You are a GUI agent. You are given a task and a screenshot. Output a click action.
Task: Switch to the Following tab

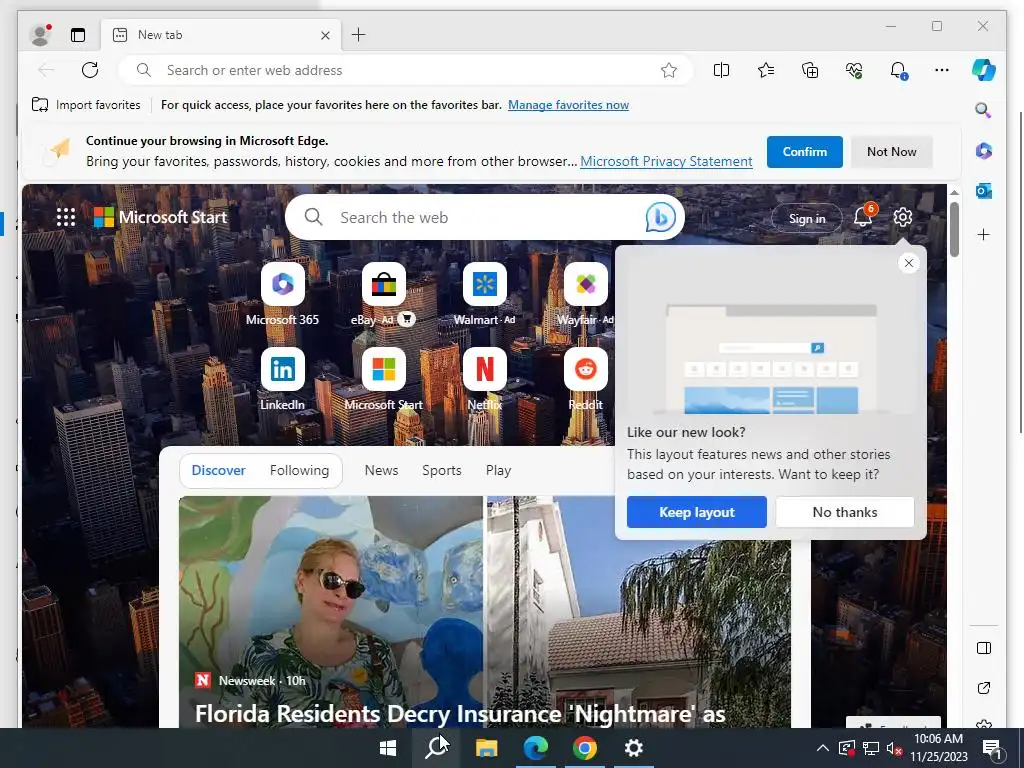(x=299, y=470)
